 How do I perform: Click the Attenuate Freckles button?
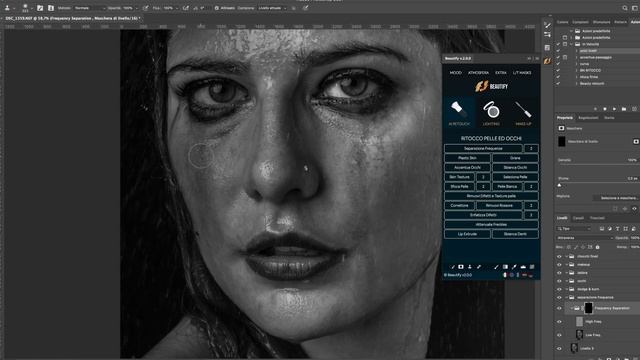491,224
